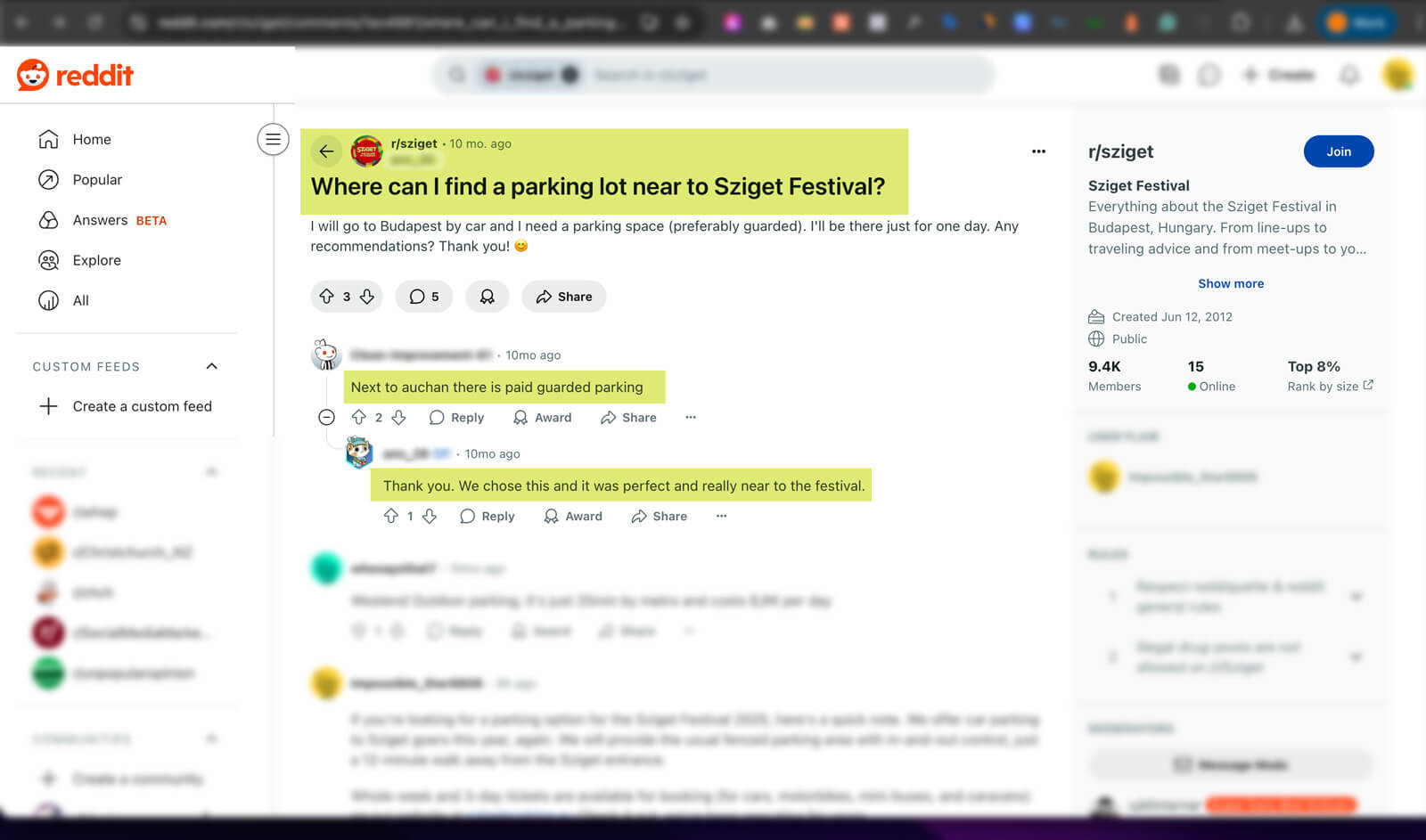The width and height of the screenshot is (1426, 840).
Task: Focus the Reddit search field
Action: (713, 75)
